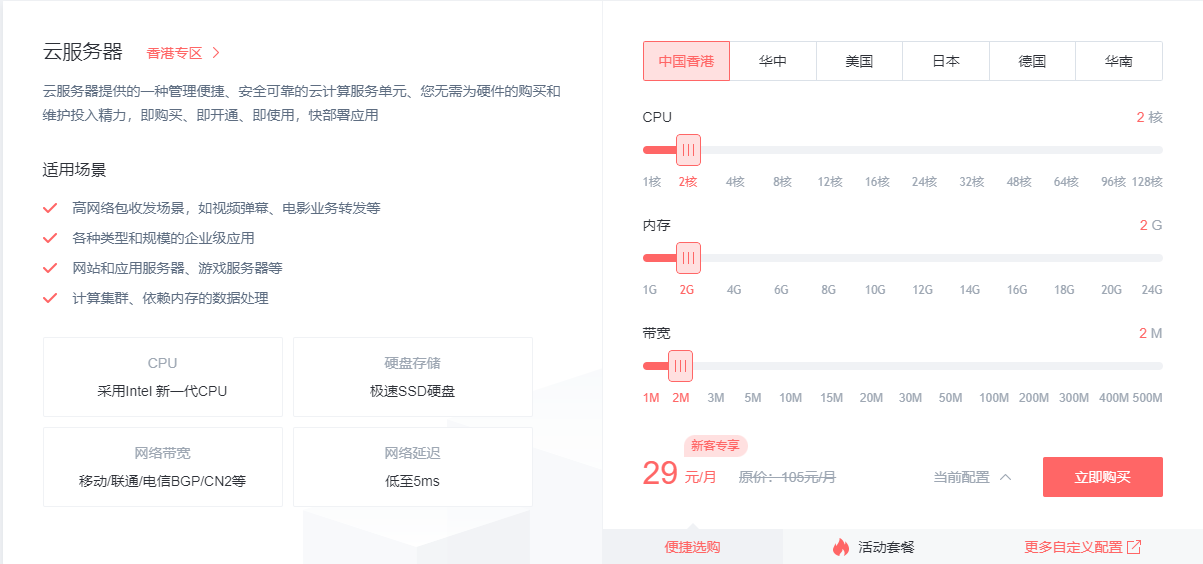Screen dimensions: 1203x564
Task: Pick 3M on the bandwidth scale
Action: pyautogui.click(x=716, y=398)
